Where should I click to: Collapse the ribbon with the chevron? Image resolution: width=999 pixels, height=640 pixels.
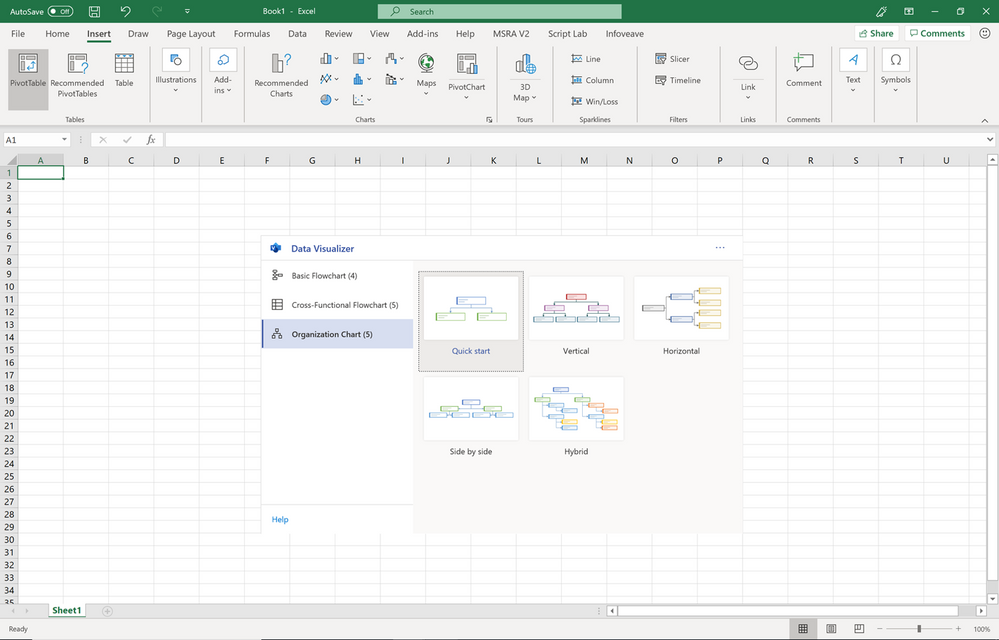point(985,119)
